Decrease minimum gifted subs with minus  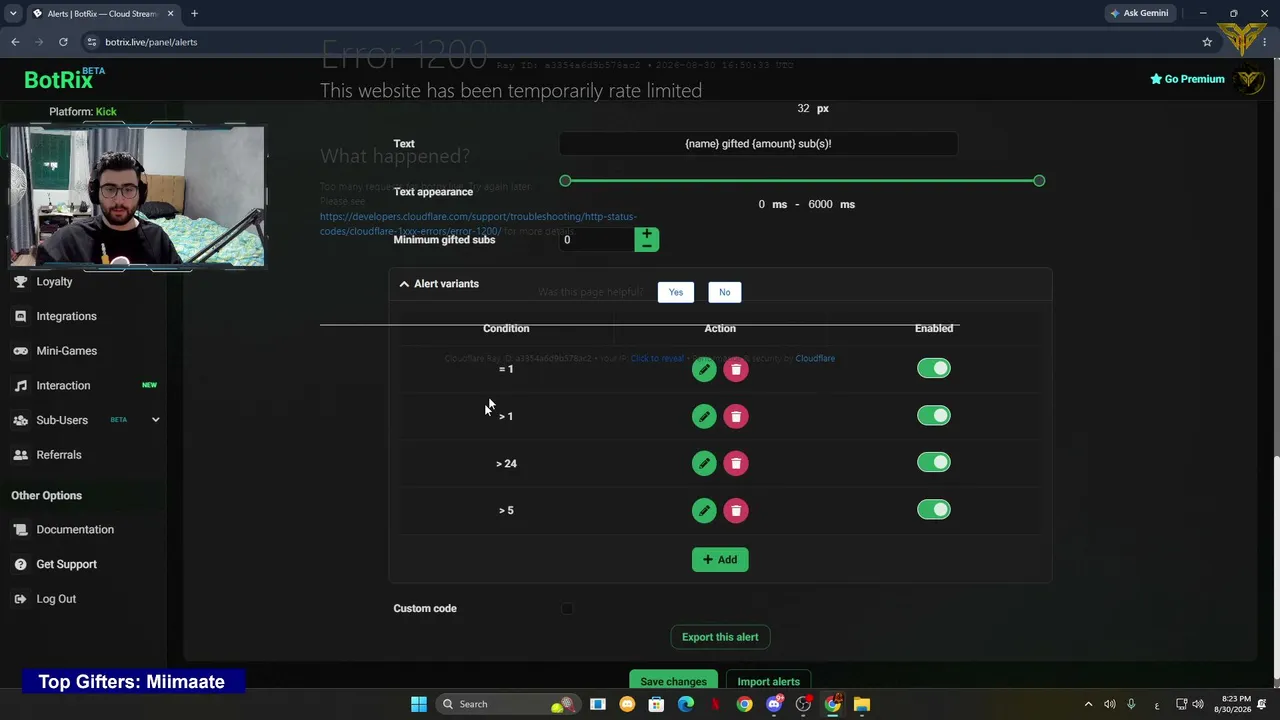coord(647,246)
